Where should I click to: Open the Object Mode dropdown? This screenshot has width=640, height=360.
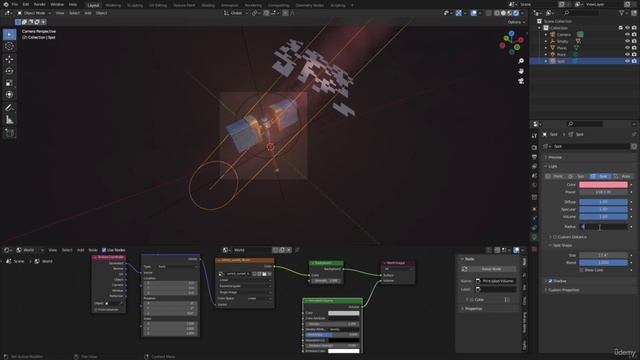(34, 13)
